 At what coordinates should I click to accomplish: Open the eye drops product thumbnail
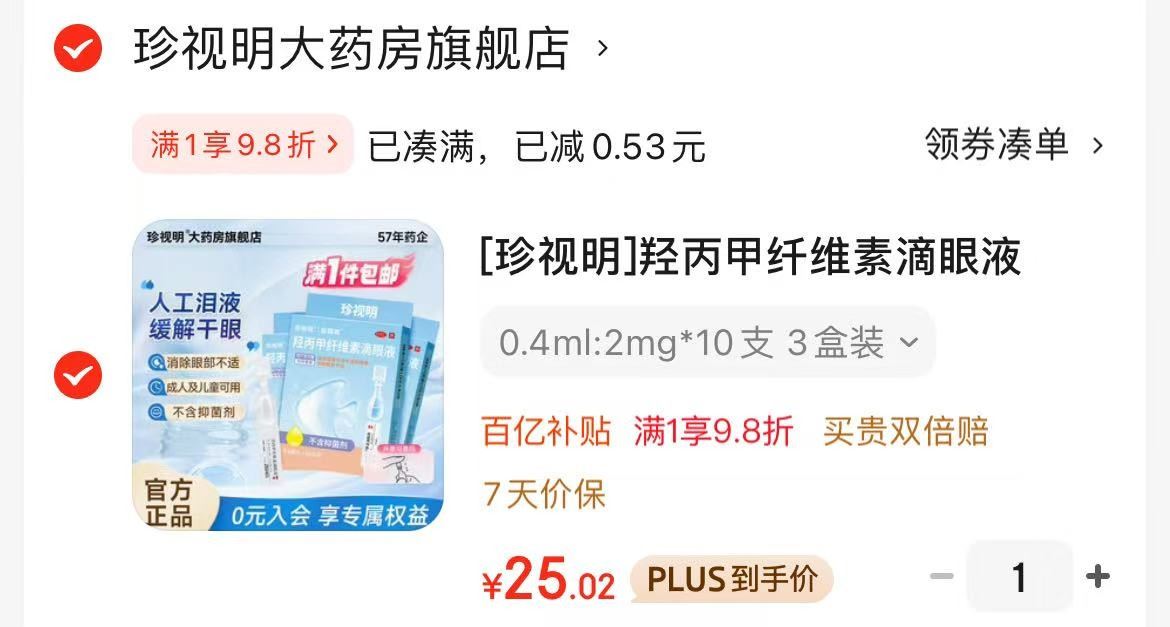(288, 375)
